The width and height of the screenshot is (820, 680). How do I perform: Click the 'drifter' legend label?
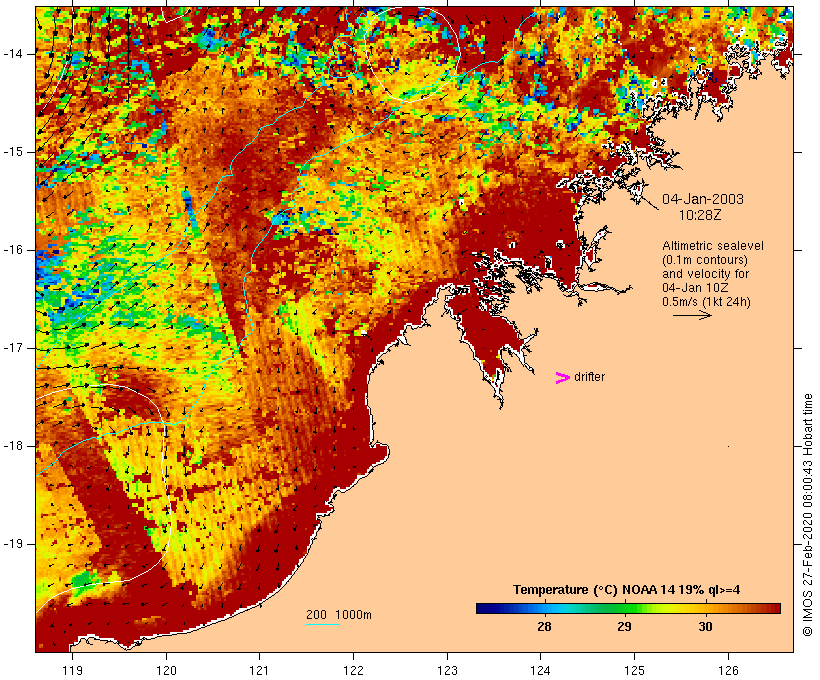coord(589,377)
